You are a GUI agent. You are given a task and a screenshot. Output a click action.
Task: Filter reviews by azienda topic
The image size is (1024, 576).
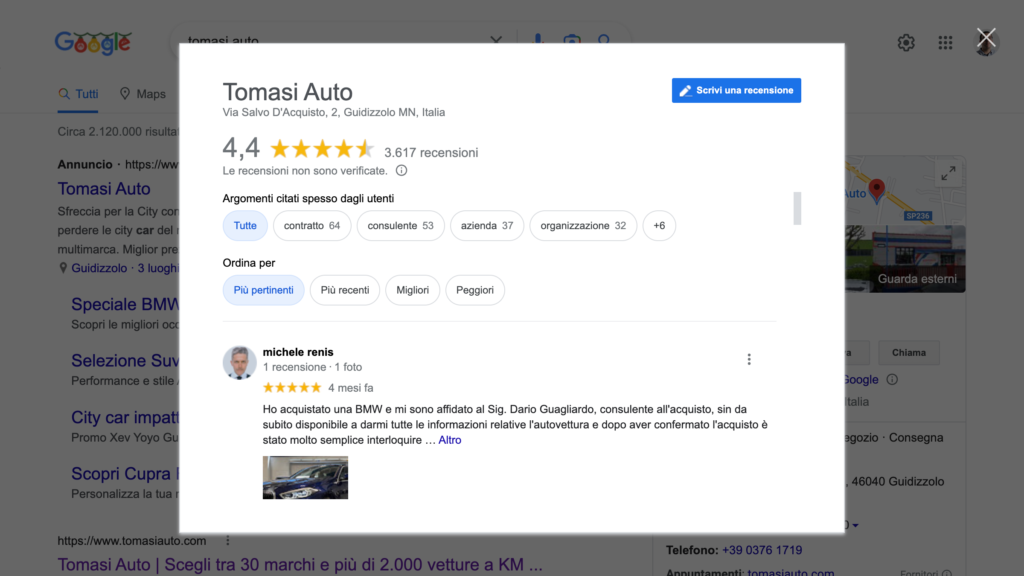coord(487,225)
